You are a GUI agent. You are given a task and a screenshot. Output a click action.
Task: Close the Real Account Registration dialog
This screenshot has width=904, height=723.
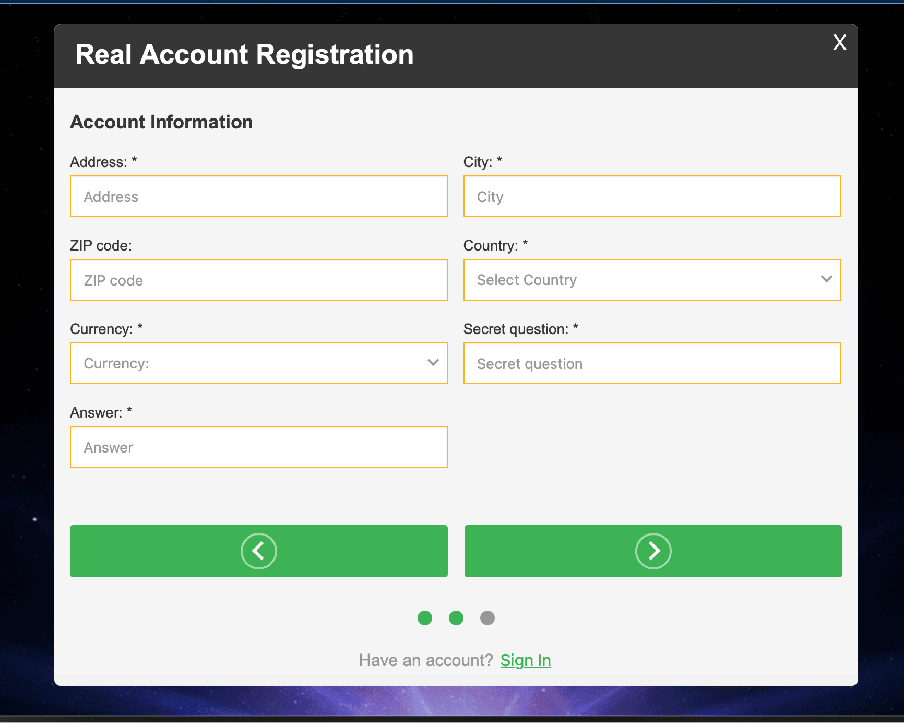[x=839, y=42]
